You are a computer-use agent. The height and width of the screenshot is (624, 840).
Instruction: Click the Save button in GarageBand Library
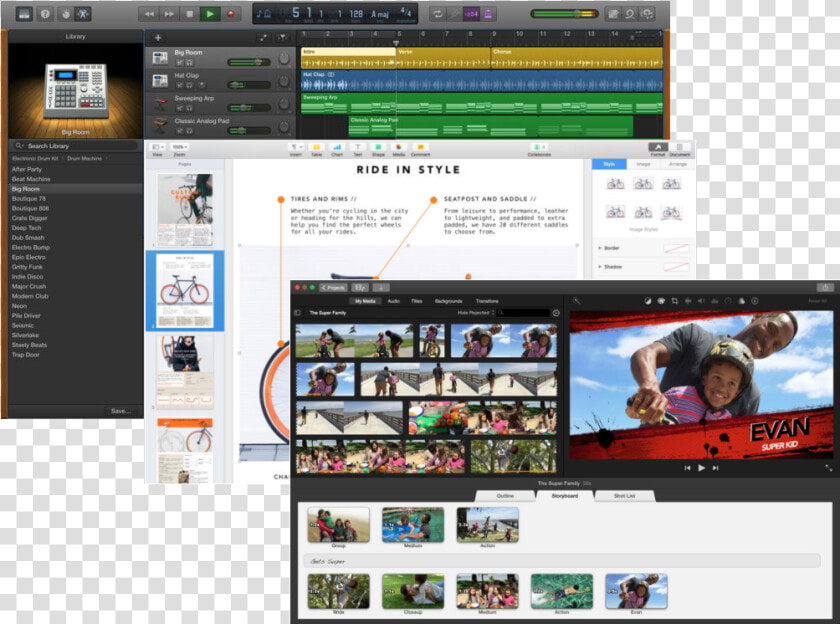(x=121, y=411)
